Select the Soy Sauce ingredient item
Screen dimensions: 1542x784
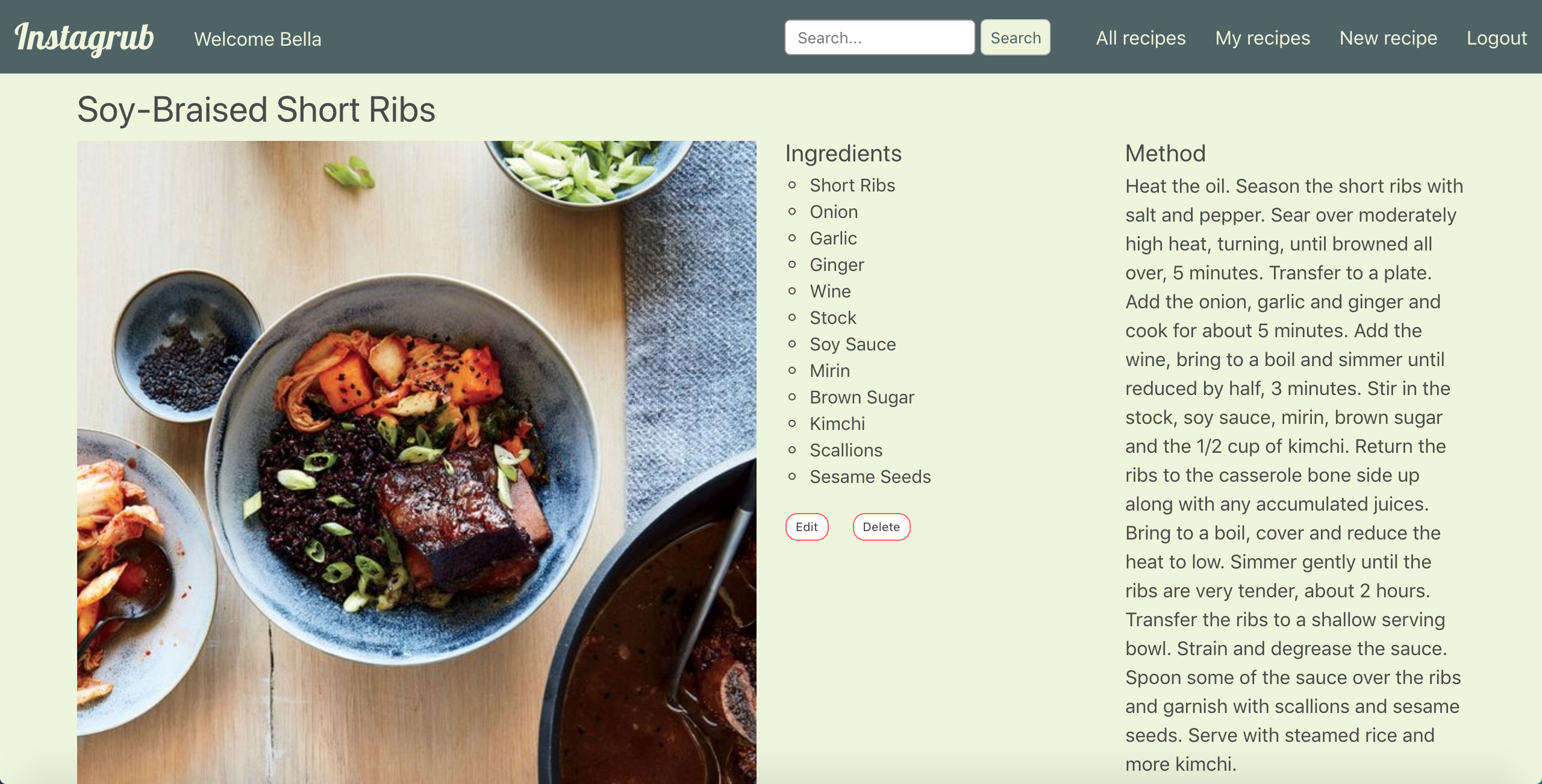tap(853, 344)
